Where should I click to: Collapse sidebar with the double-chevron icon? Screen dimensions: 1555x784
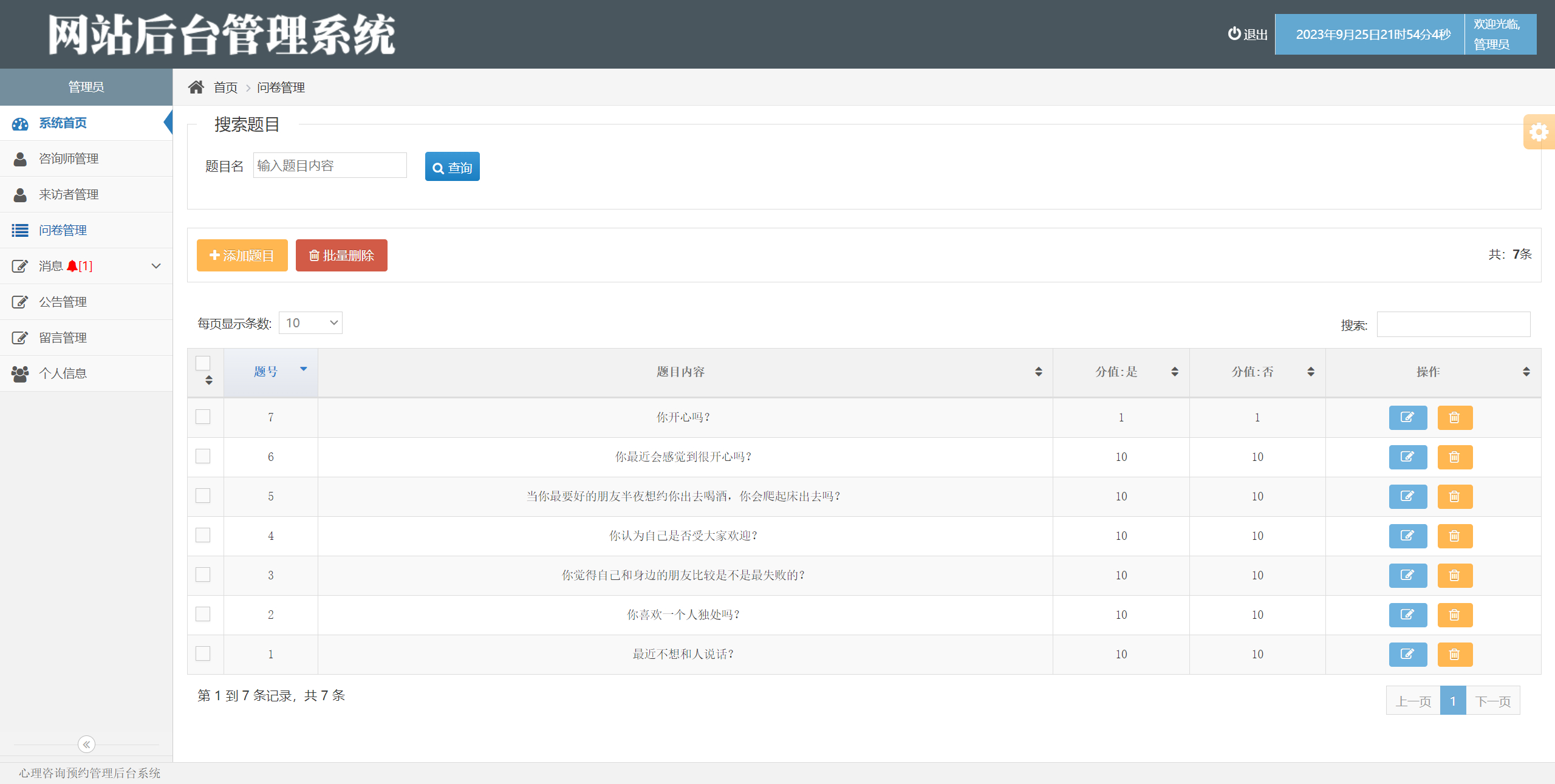click(86, 744)
